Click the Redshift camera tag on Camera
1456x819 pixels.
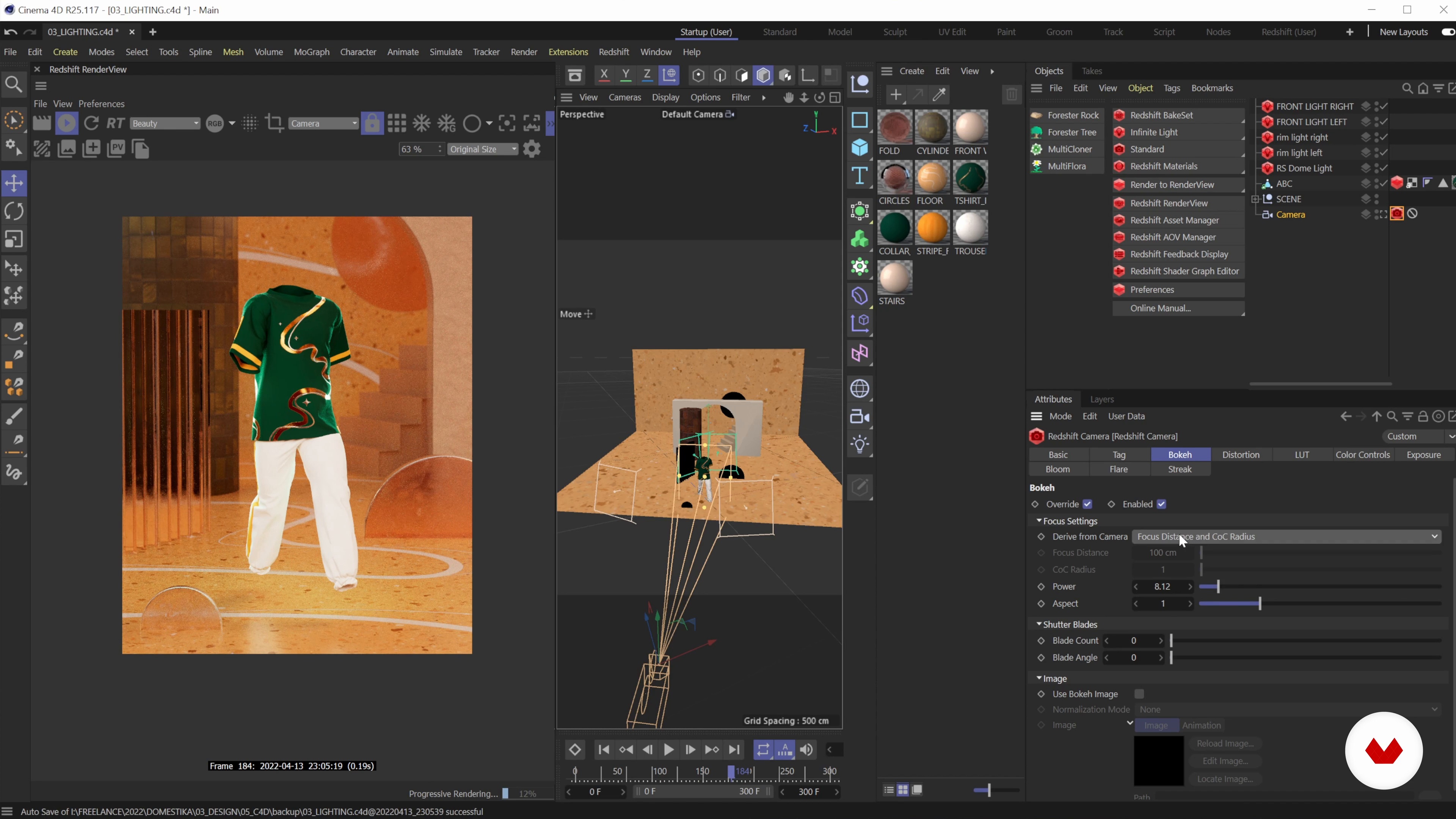(x=1397, y=214)
